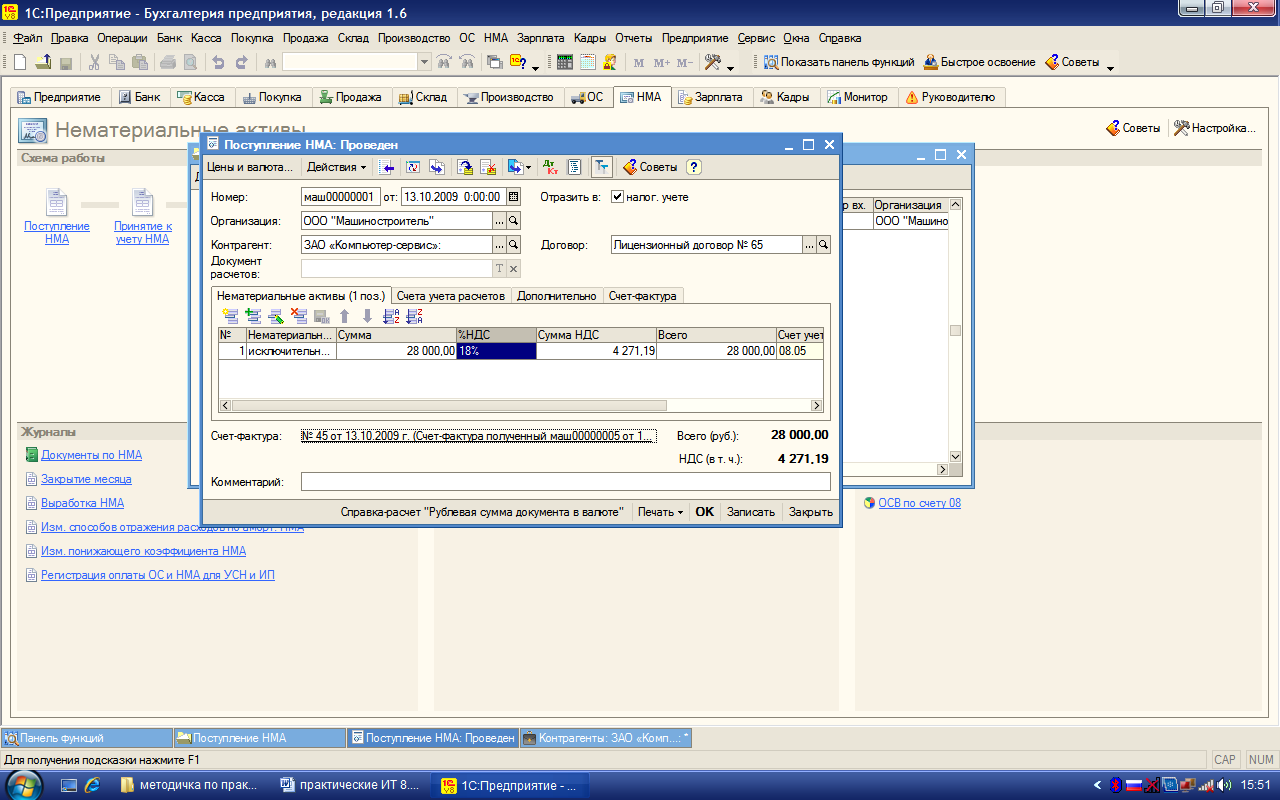
Task: Click ellipsis select button for Контрагент
Action: tap(499, 244)
